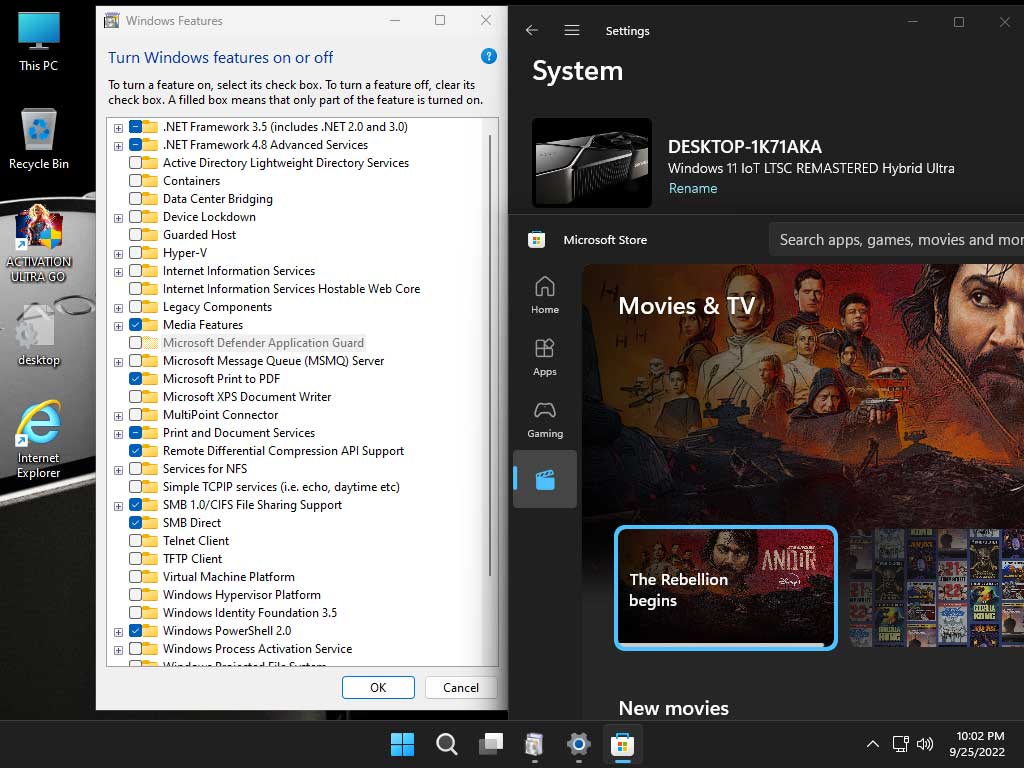Click the Rename link in Settings
This screenshot has height=768, width=1024.
click(692, 188)
